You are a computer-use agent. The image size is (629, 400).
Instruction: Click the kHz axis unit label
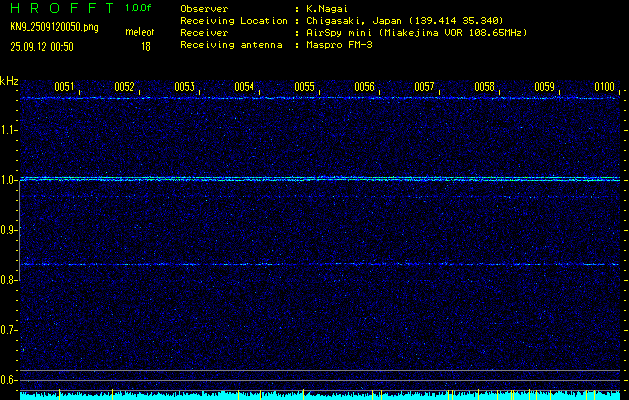[x=9, y=82]
